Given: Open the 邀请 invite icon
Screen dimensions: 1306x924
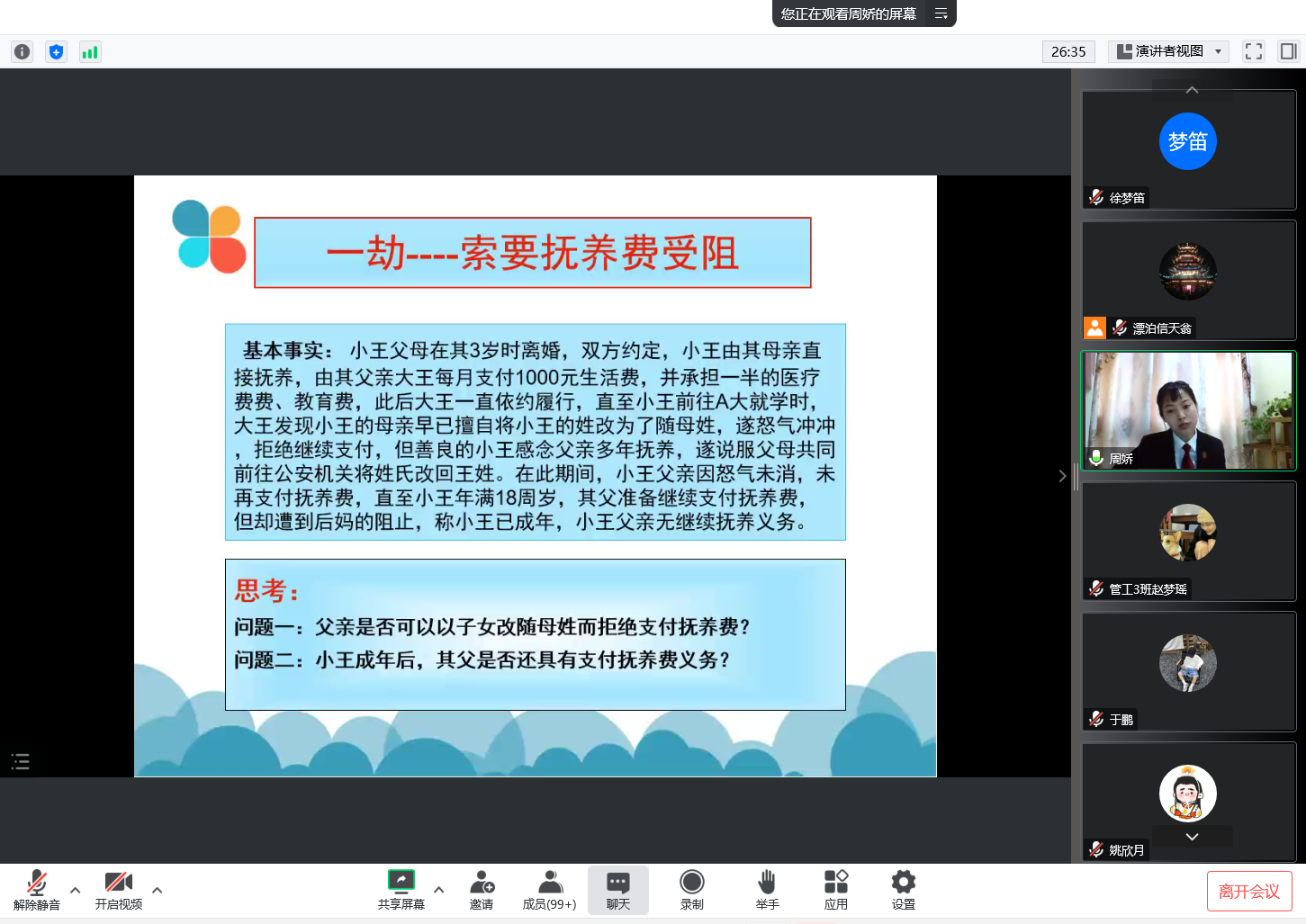Looking at the screenshot, I should pyautogui.click(x=482, y=890).
